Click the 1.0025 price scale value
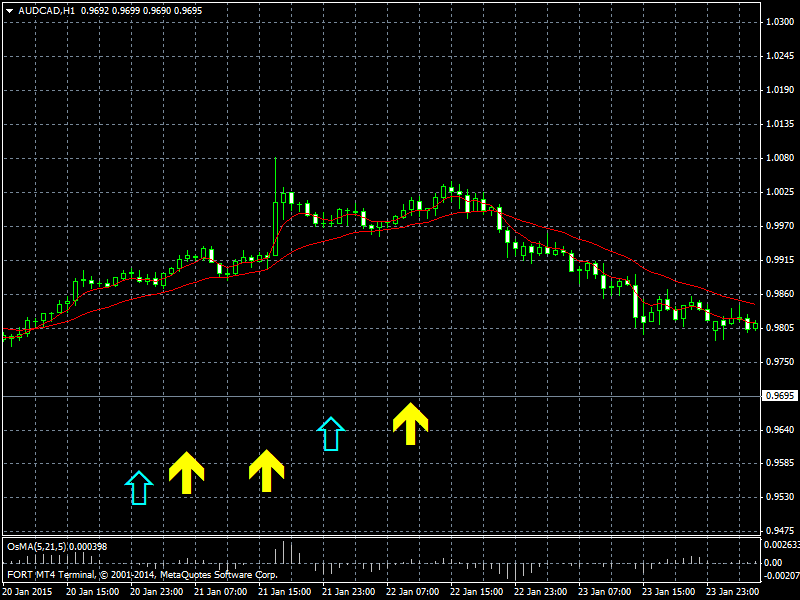 [780, 192]
